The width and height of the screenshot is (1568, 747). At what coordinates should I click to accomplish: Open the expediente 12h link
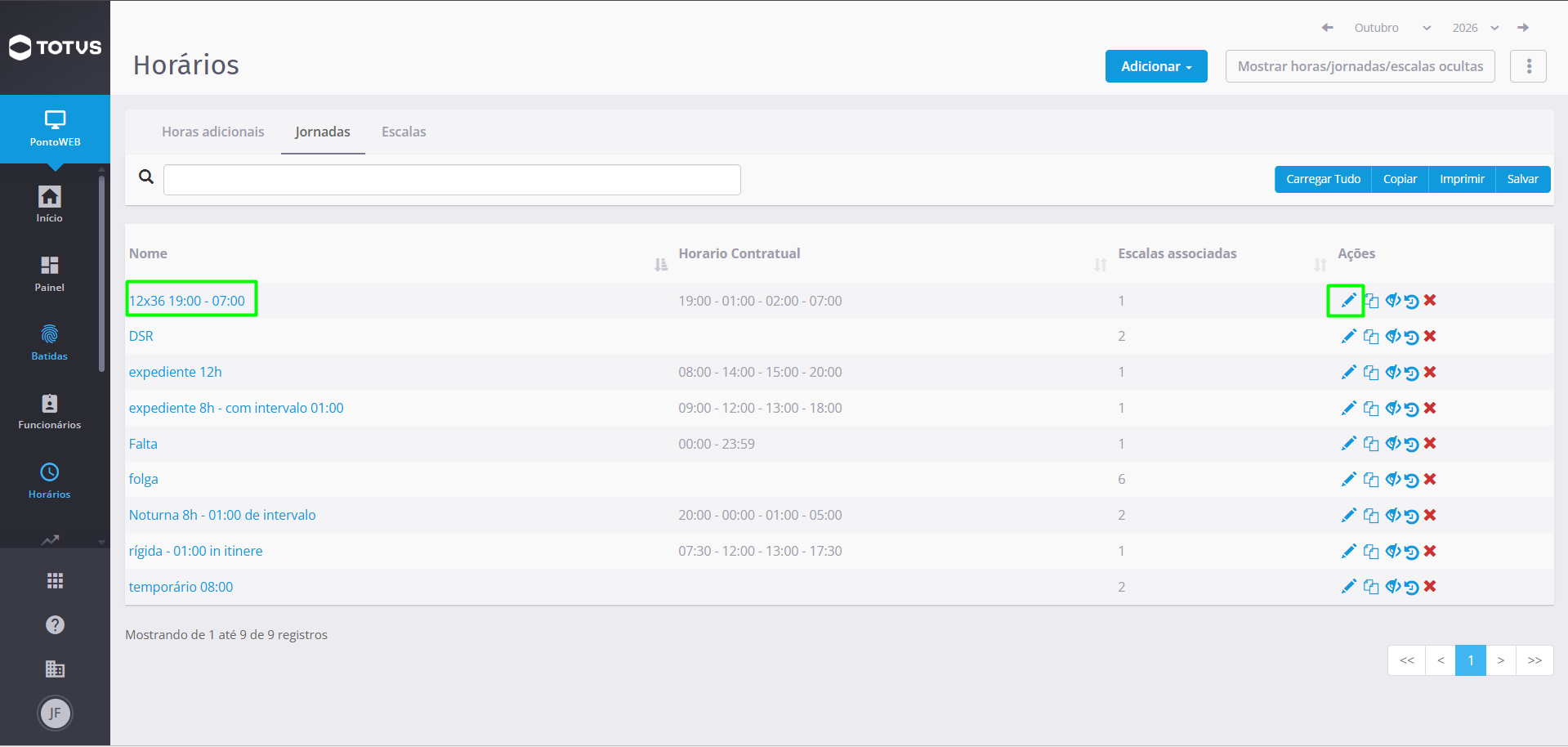(176, 372)
